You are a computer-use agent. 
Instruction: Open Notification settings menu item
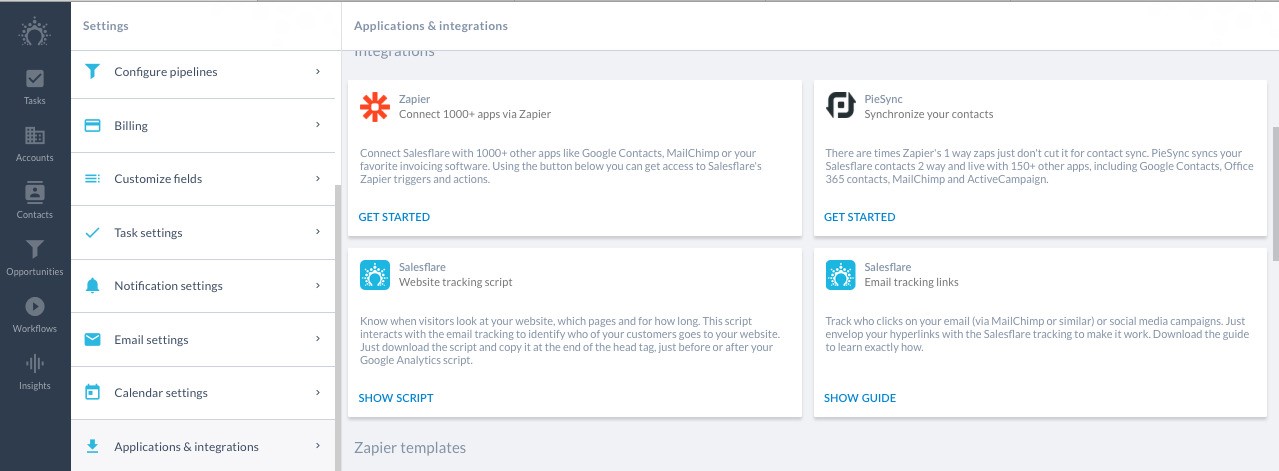point(203,286)
